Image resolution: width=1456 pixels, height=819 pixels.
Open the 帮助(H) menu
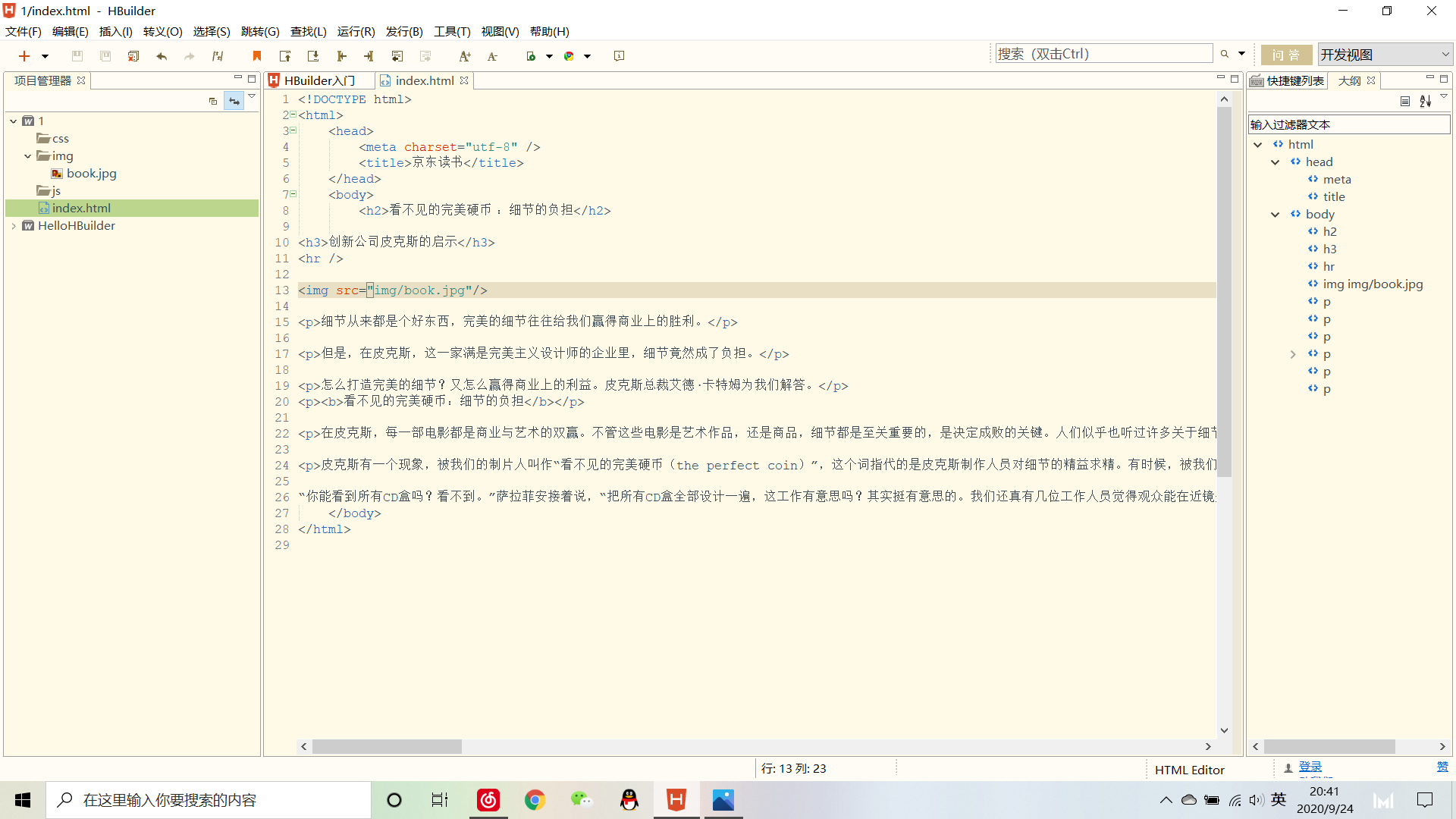click(550, 31)
